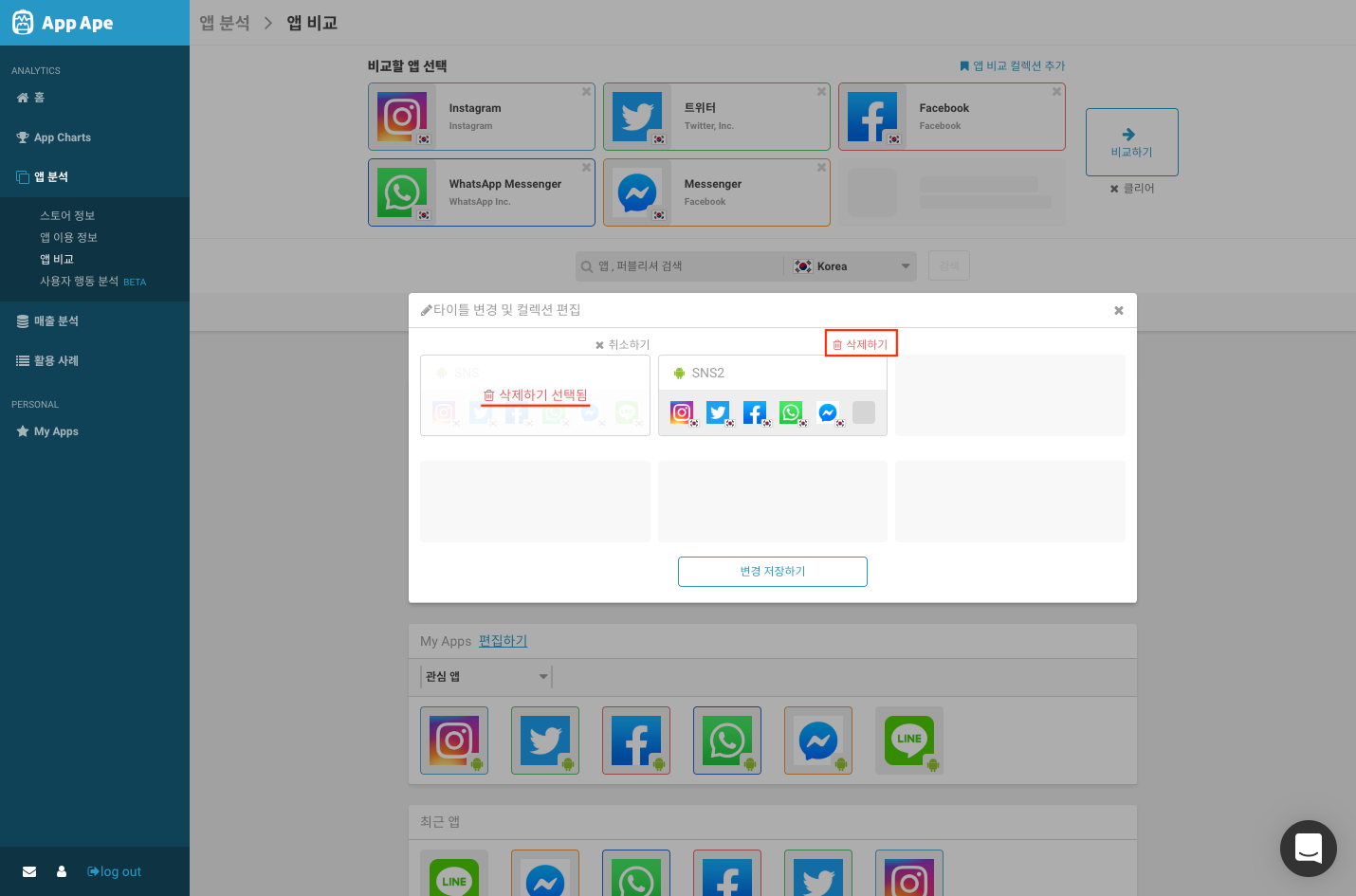This screenshot has width=1356, height=896.
Task: Click 앱 비교 컬렉션 추가 link
Action: click(1013, 65)
